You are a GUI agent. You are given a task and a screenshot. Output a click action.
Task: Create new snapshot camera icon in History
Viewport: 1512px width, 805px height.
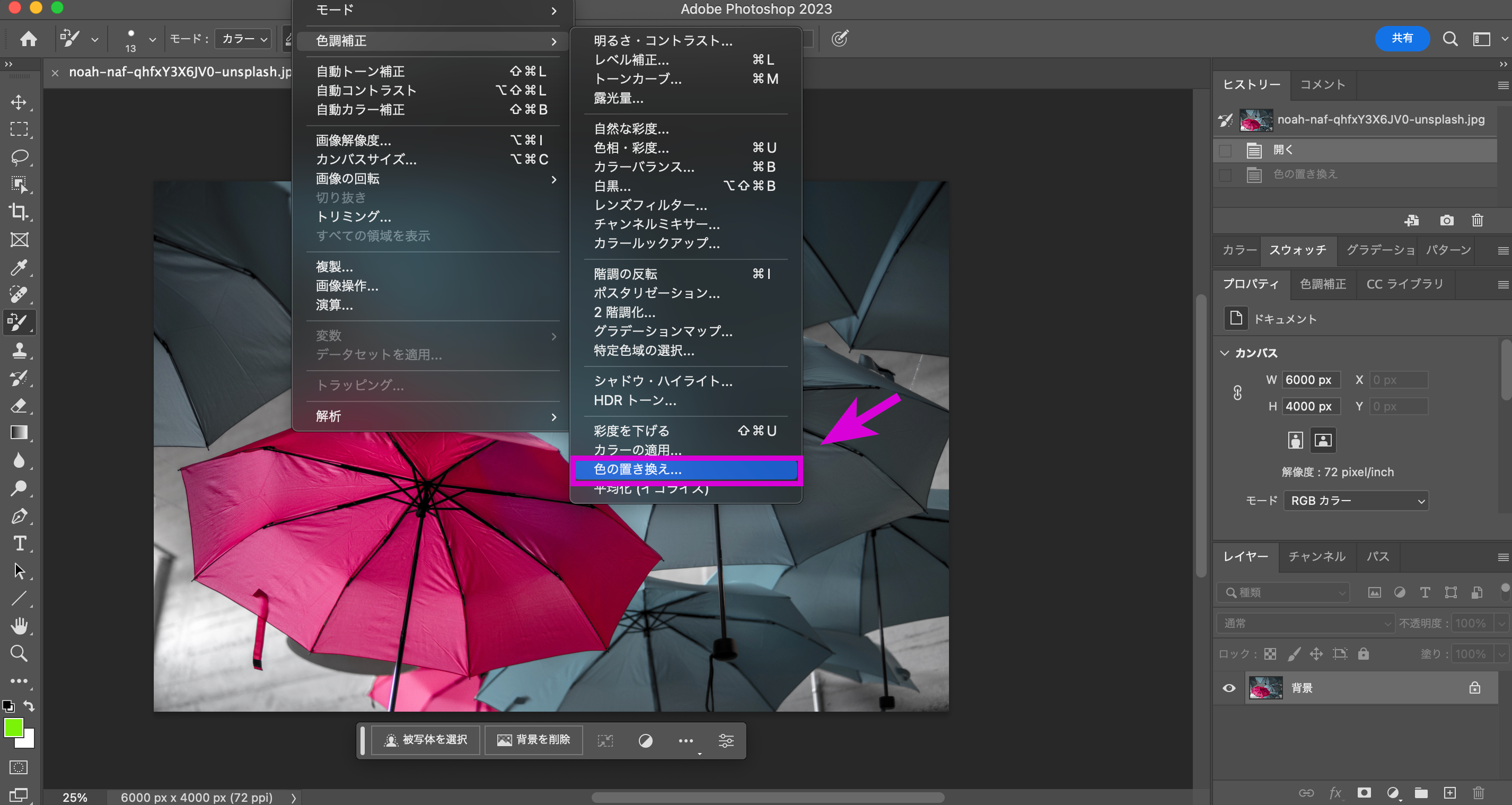[x=1446, y=220]
